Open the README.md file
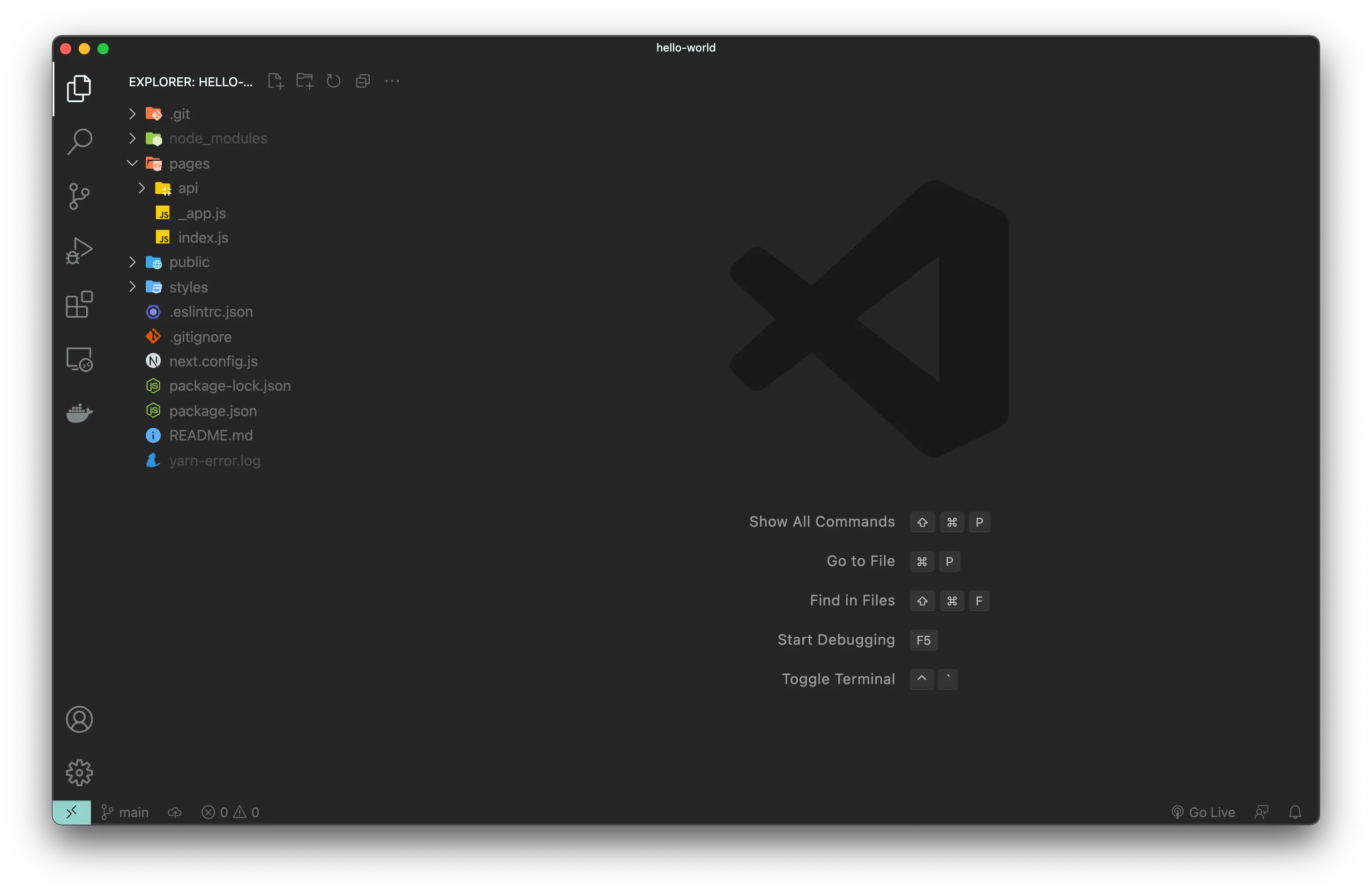Screen dimensions: 1372x894 [210, 436]
